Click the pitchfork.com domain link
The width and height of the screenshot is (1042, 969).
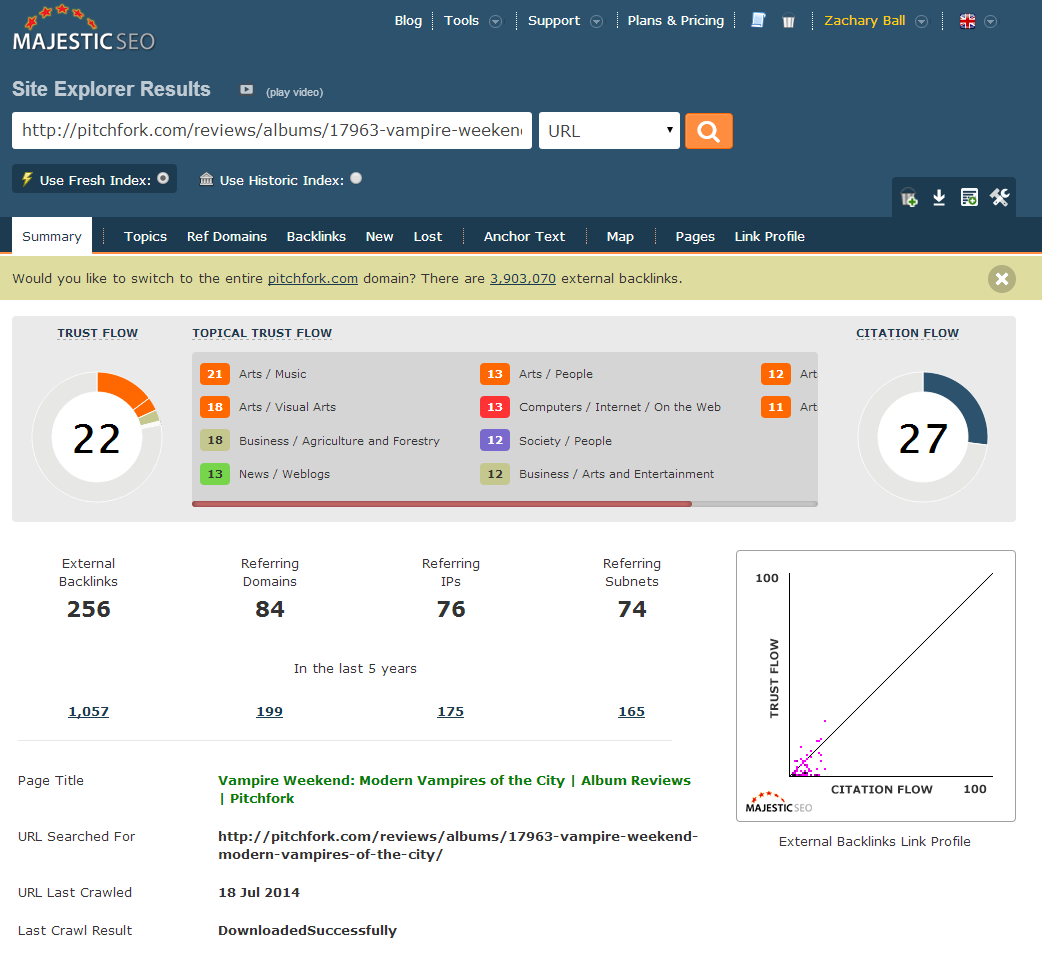pos(313,278)
